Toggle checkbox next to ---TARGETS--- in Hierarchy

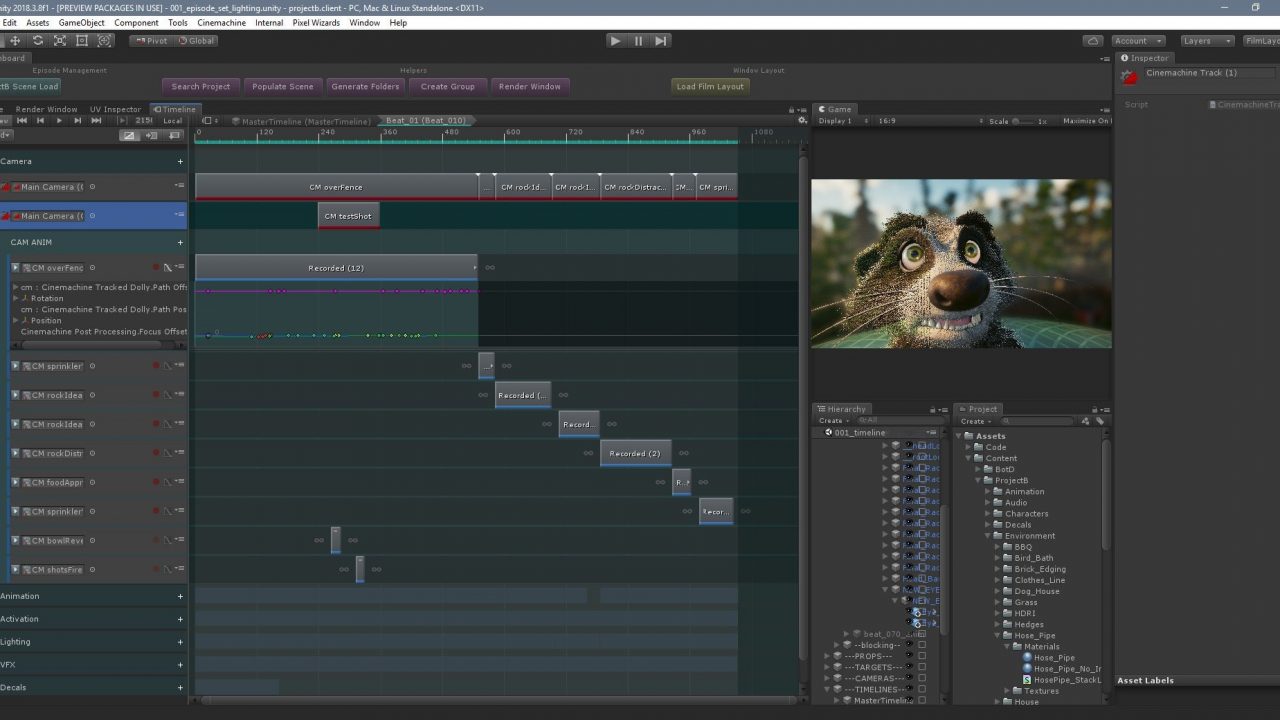[922, 667]
